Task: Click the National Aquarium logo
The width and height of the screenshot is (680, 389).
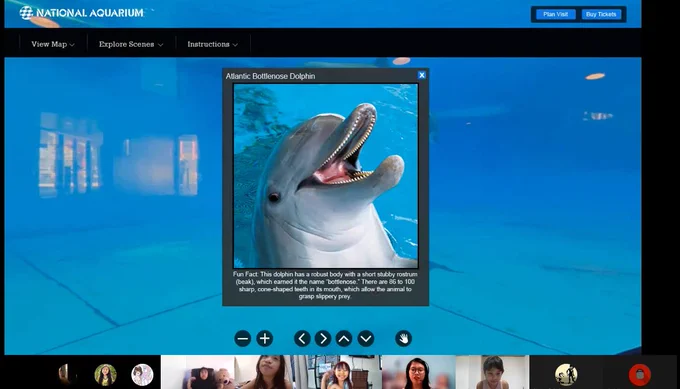Action: pos(82,13)
